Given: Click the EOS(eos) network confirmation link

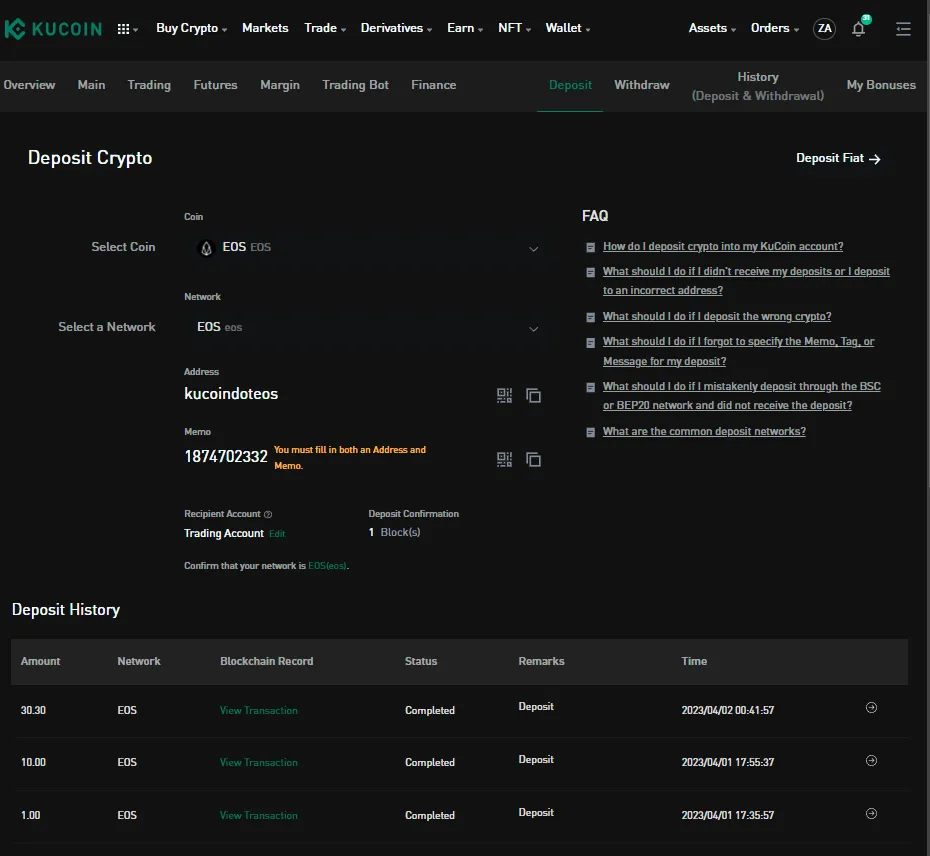Looking at the screenshot, I should click(x=327, y=566).
